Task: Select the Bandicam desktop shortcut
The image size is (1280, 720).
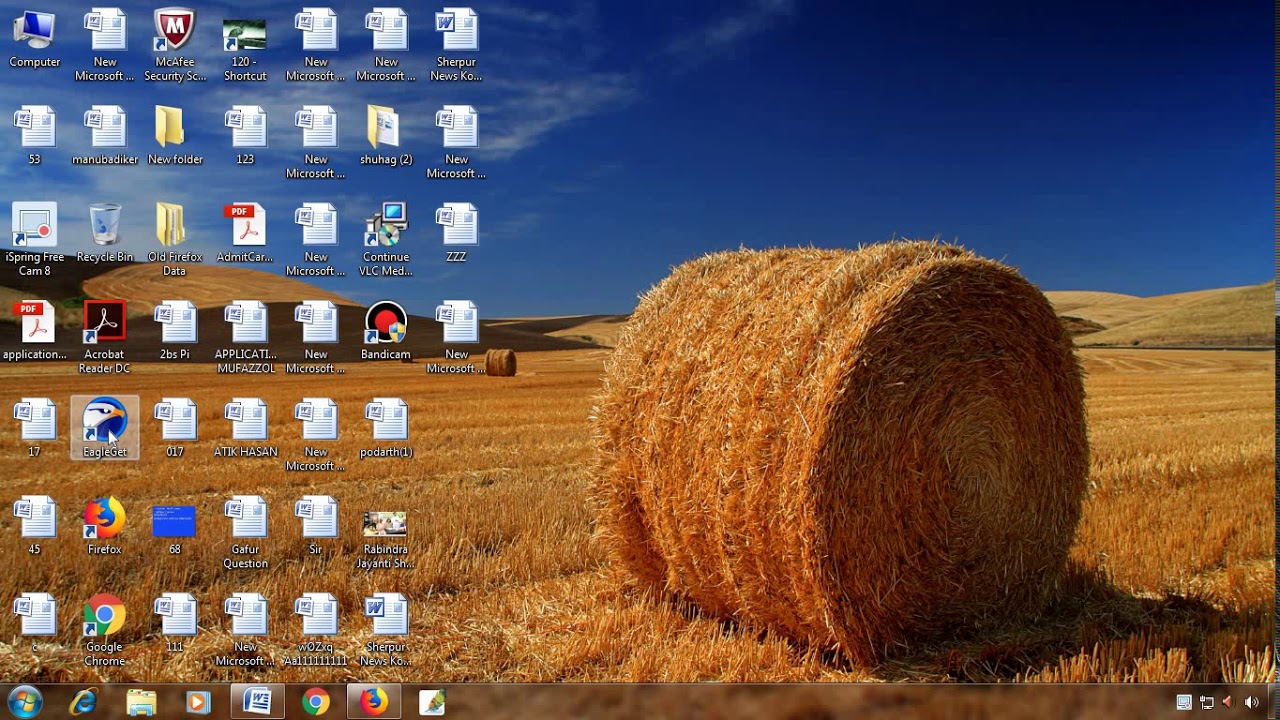Action: (386, 325)
